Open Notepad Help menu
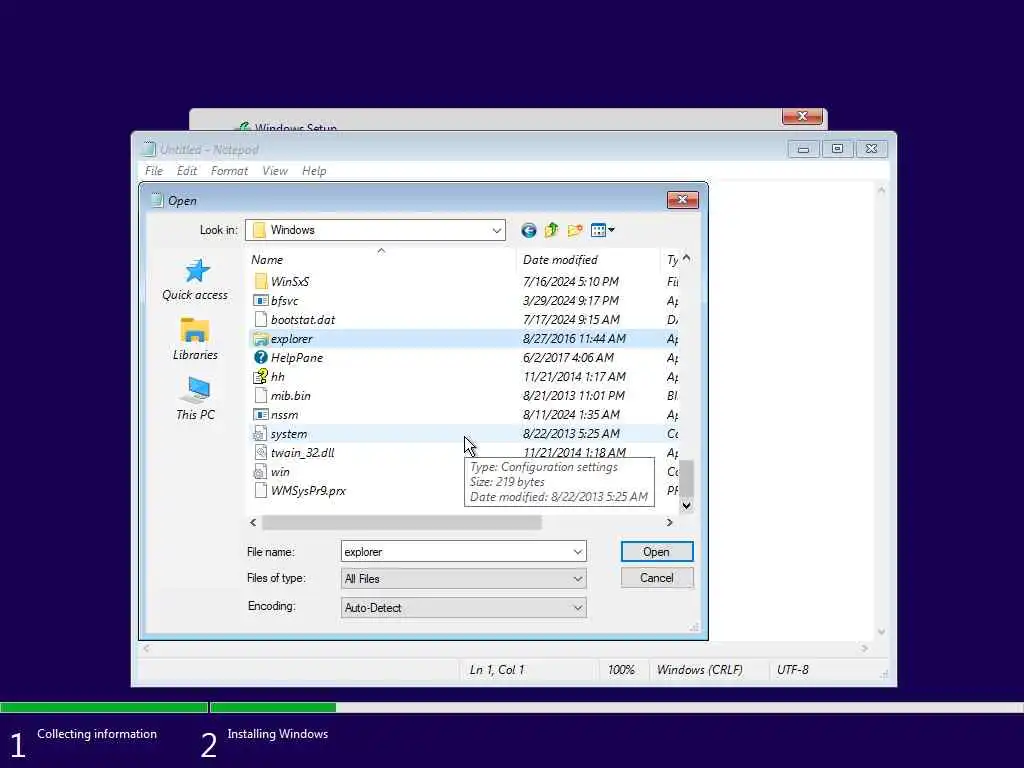The height and width of the screenshot is (768, 1024). pos(314,171)
